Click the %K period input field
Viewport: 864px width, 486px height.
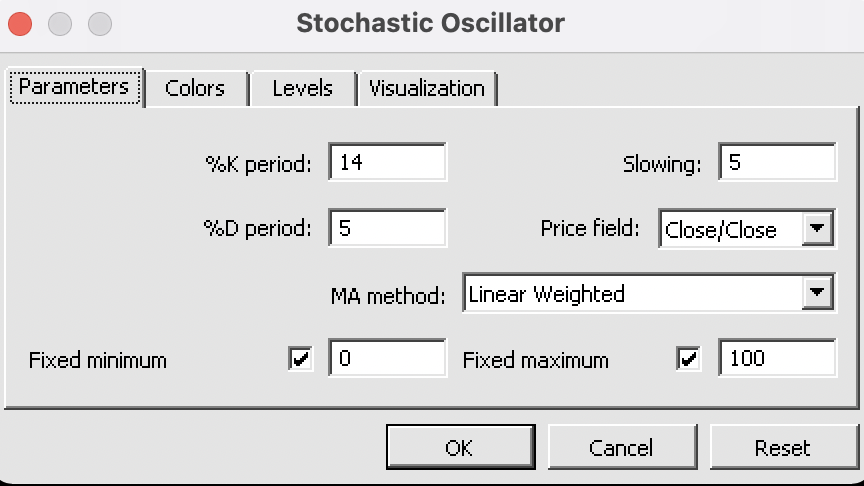point(387,163)
